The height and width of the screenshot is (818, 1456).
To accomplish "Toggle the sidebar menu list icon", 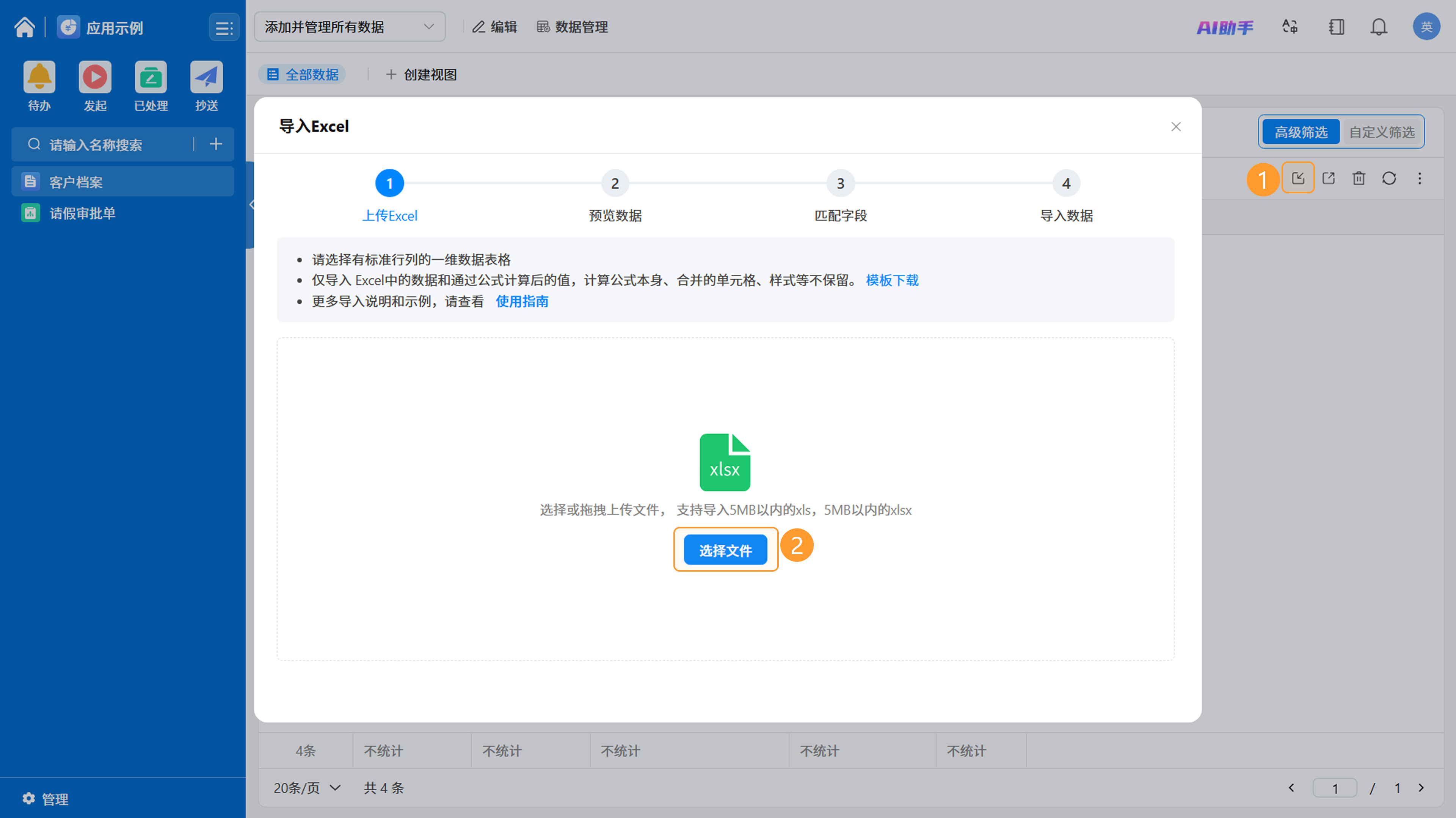I will coord(224,27).
